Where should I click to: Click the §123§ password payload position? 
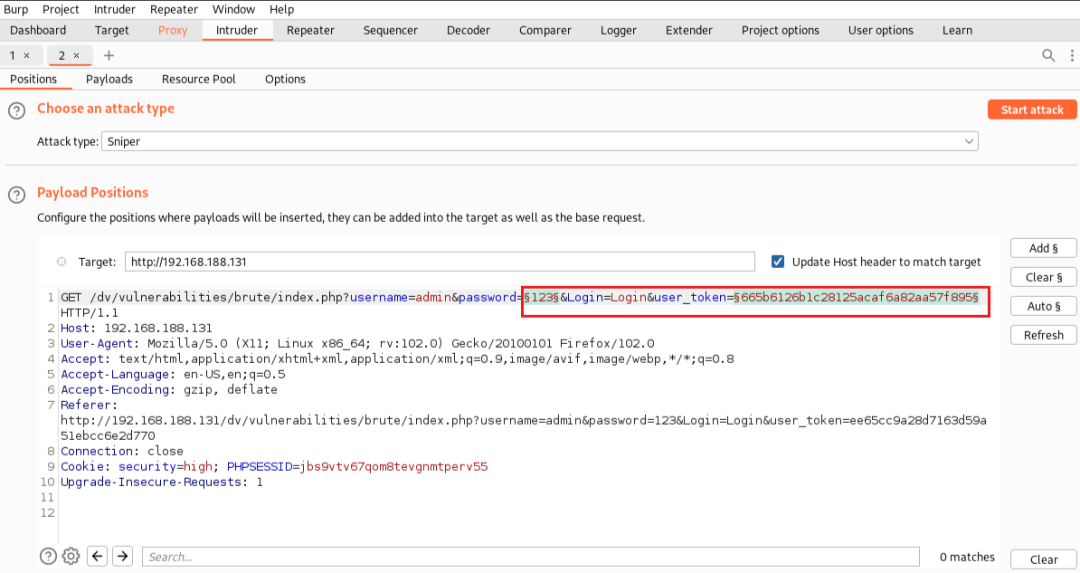click(541, 298)
